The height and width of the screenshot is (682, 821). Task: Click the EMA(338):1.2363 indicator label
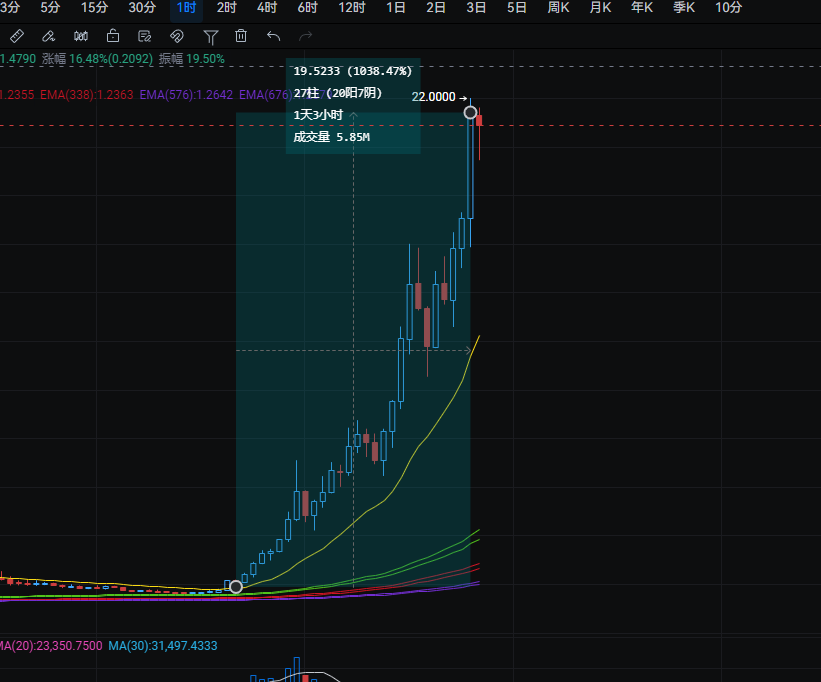(87, 95)
